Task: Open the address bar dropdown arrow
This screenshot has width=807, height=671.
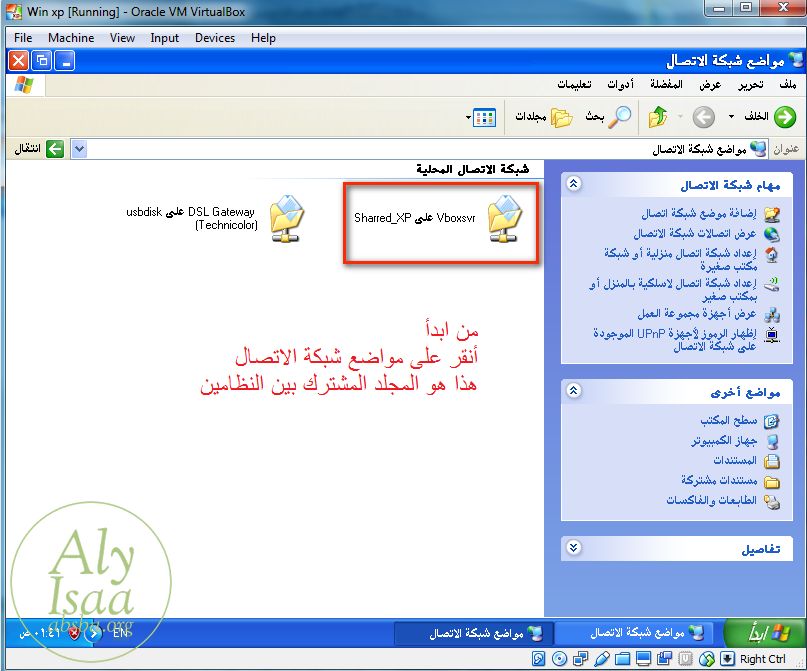Action: click(x=80, y=149)
